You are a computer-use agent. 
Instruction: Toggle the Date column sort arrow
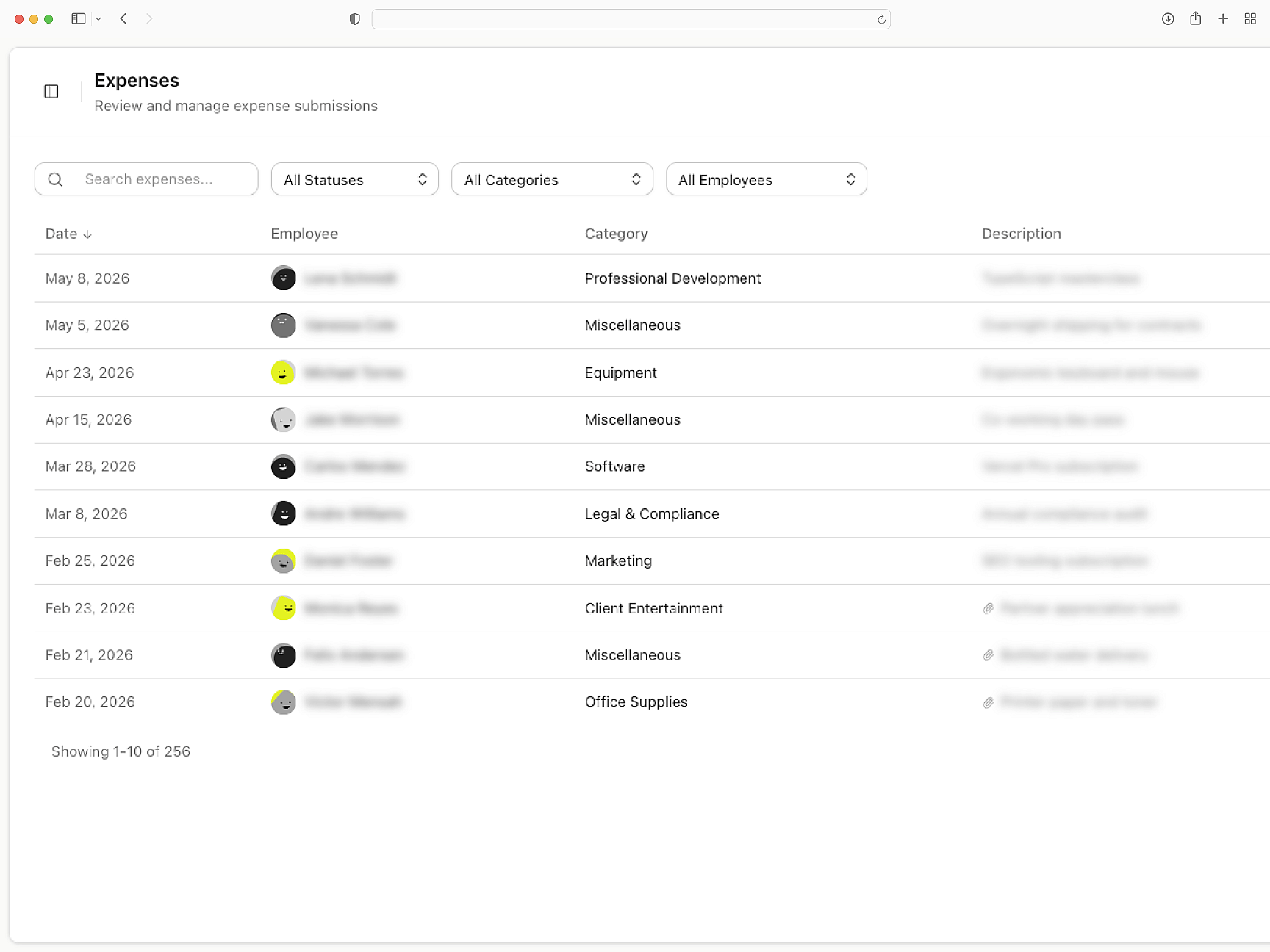87,234
